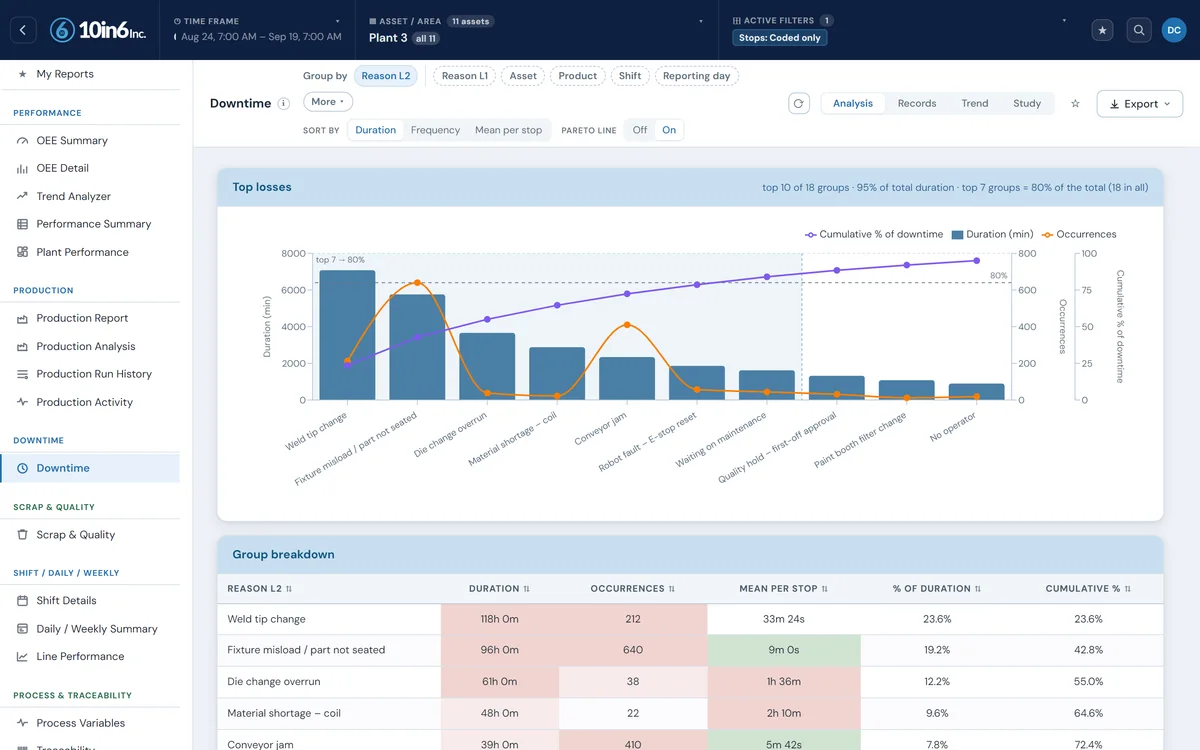
Task: Click the Weld tip change bar in chart
Action: (347, 335)
